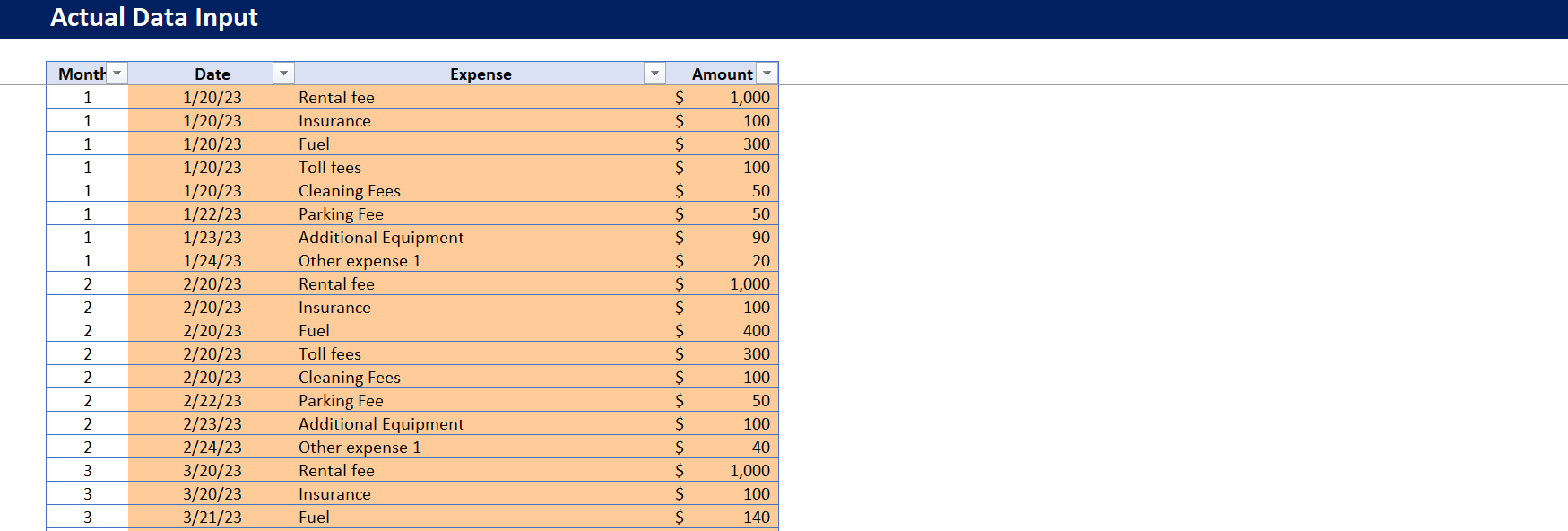Select the 3/20/23 Rental fee expense cell
Viewport: 1568px width, 531px height.
(x=481, y=470)
